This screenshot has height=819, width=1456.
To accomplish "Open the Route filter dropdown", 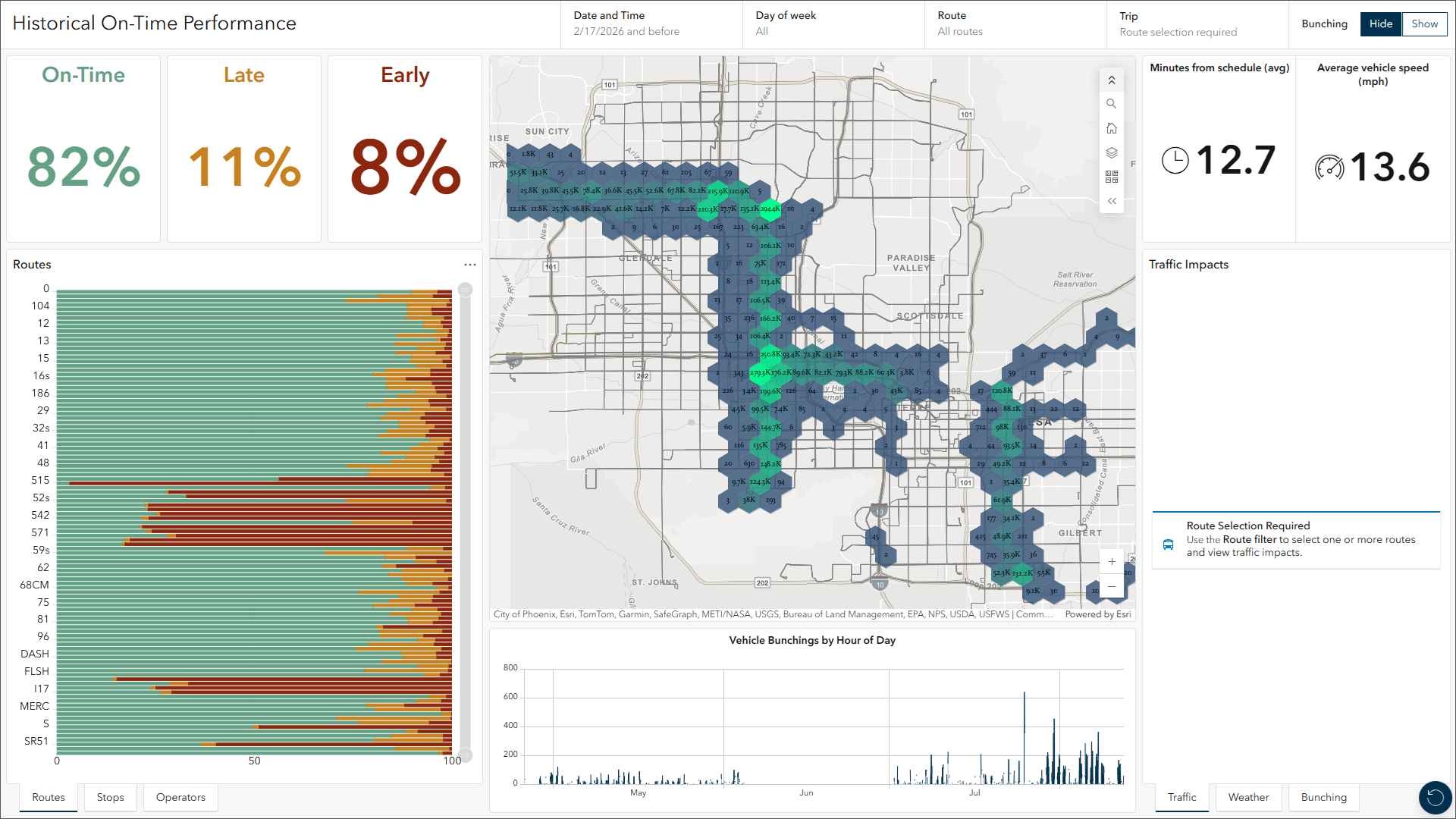I will click(x=1015, y=24).
